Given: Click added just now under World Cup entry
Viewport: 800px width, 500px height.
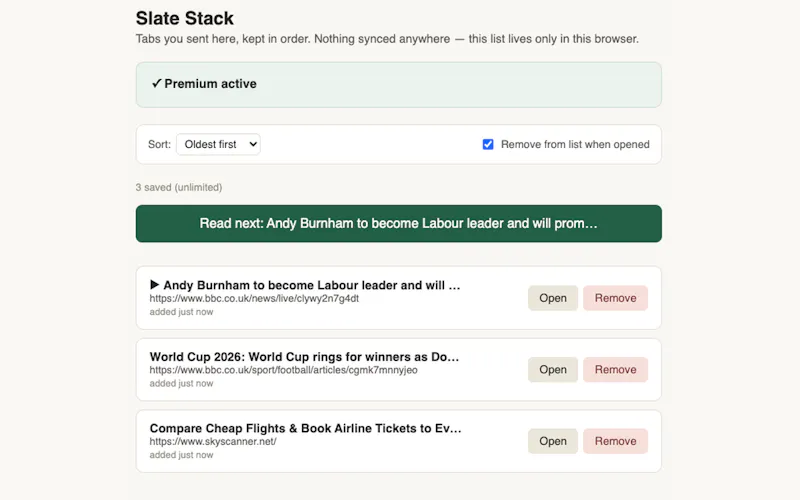Looking at the screenshot, I should click(181, 383).
